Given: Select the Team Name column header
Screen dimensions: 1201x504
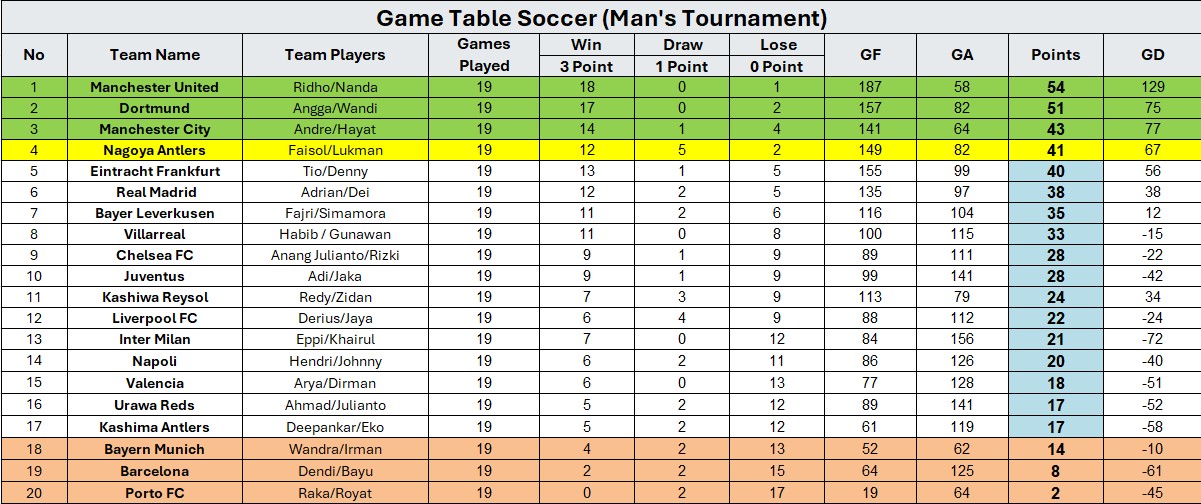Looking at the screenshot, I should (x=155, y=55).
